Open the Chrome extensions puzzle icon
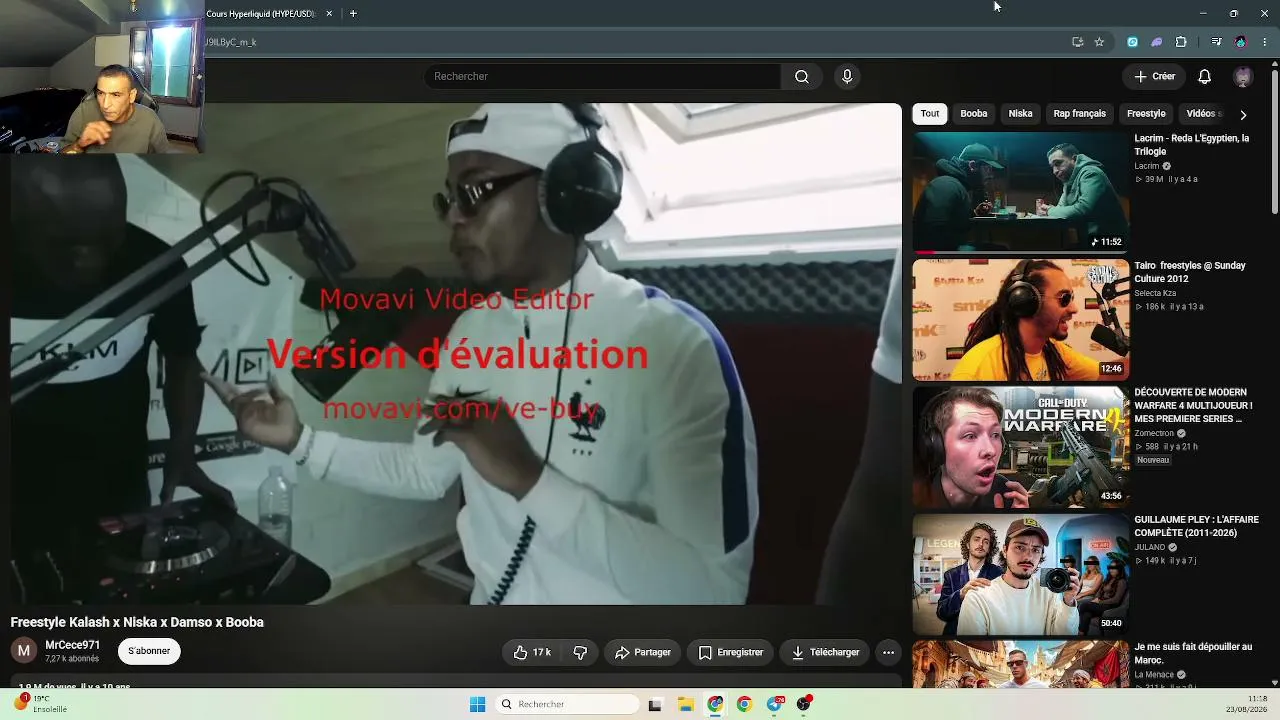1280x720 pixels. pos(1181,42)
